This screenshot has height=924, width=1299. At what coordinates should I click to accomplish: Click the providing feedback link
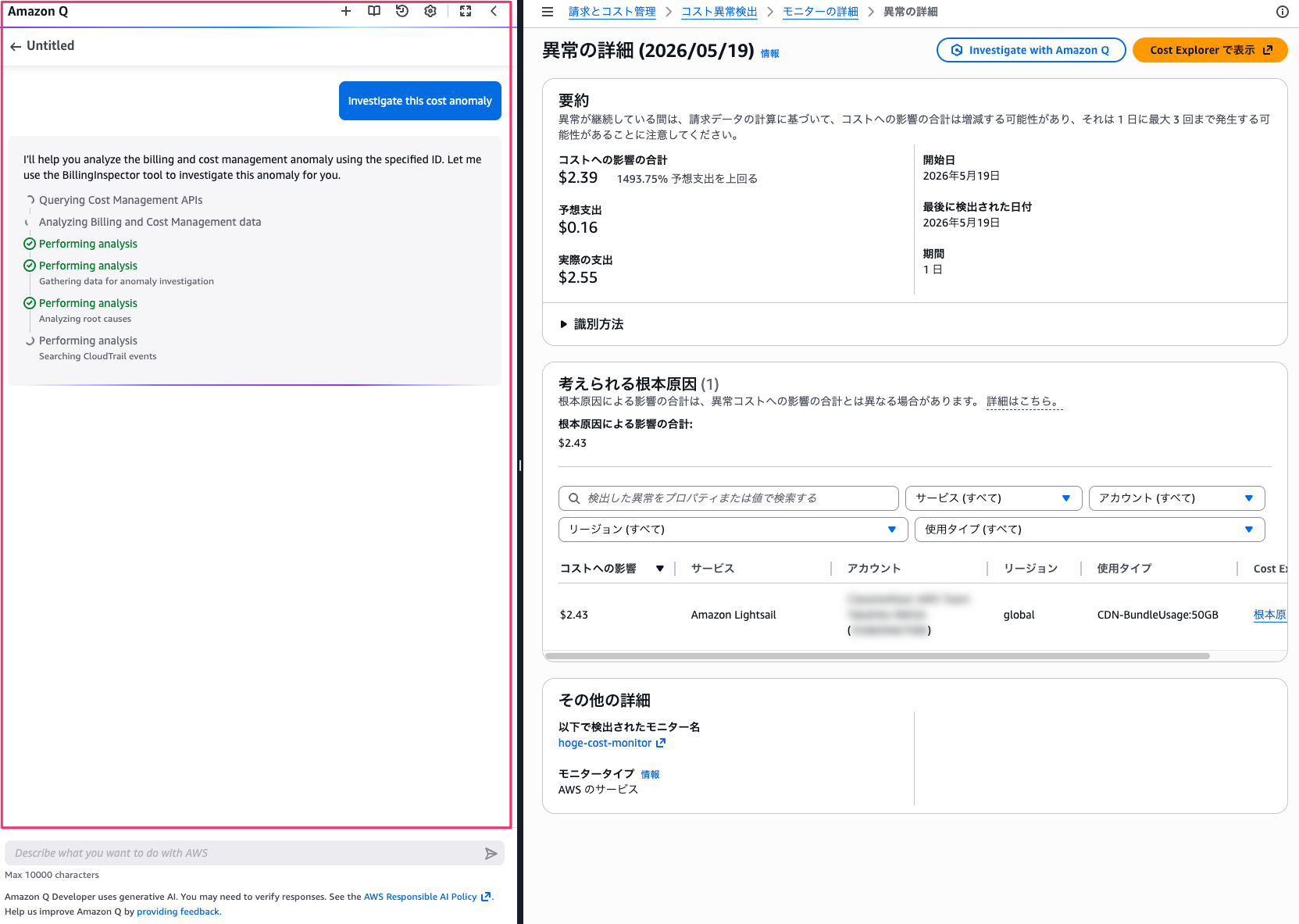pos(179,912)
